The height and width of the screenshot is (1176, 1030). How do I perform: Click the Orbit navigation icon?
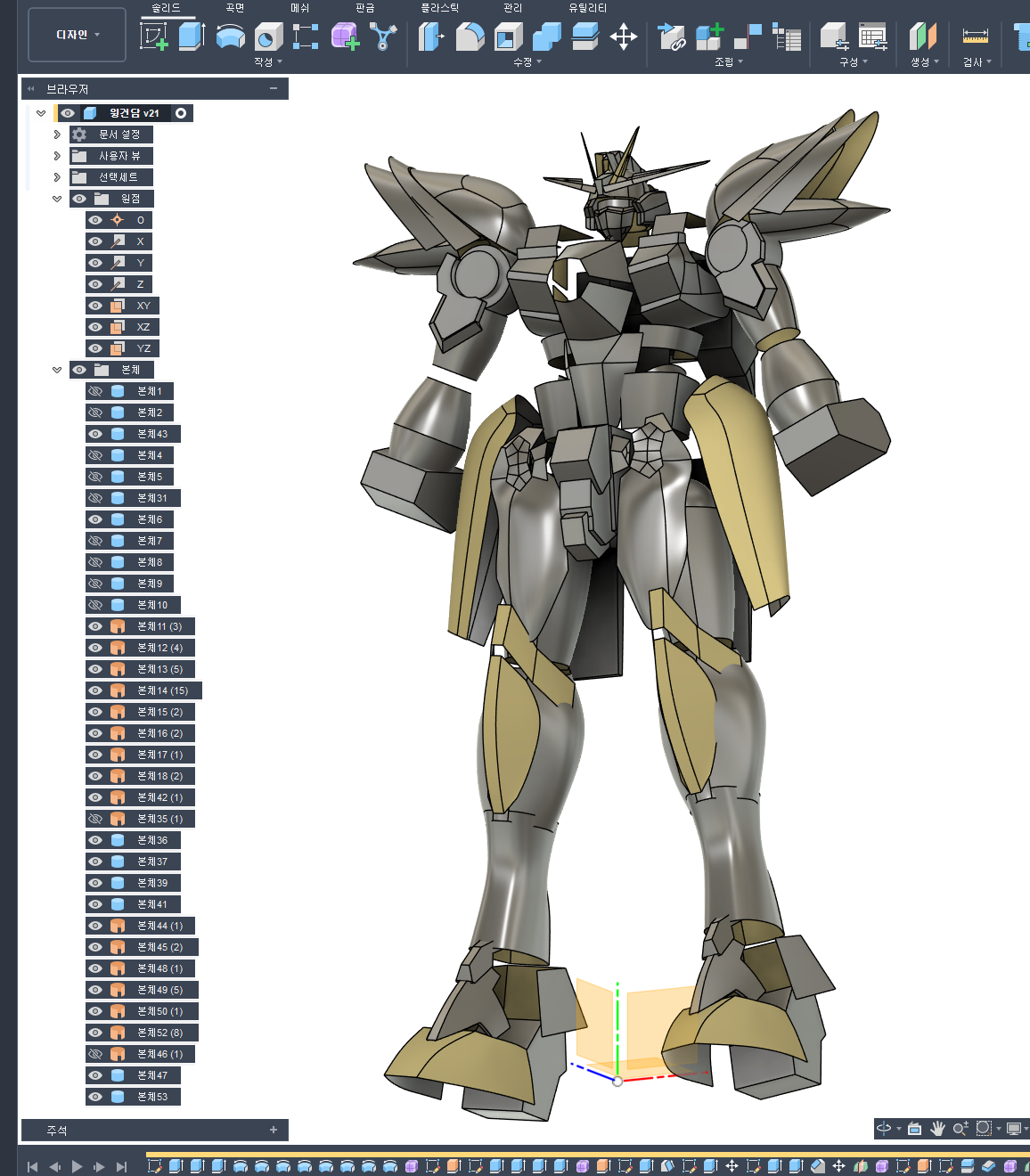[x=884, y=1129]
